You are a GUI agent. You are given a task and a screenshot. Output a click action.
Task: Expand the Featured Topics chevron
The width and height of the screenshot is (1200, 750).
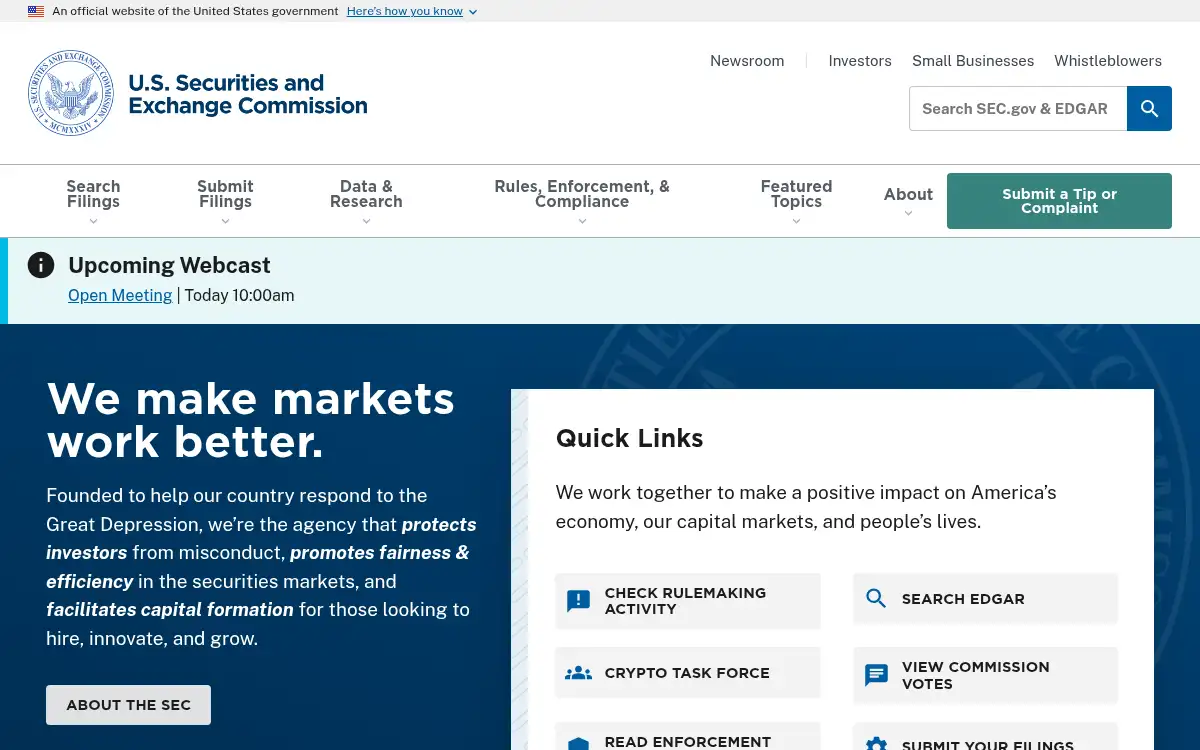point(796,222)
